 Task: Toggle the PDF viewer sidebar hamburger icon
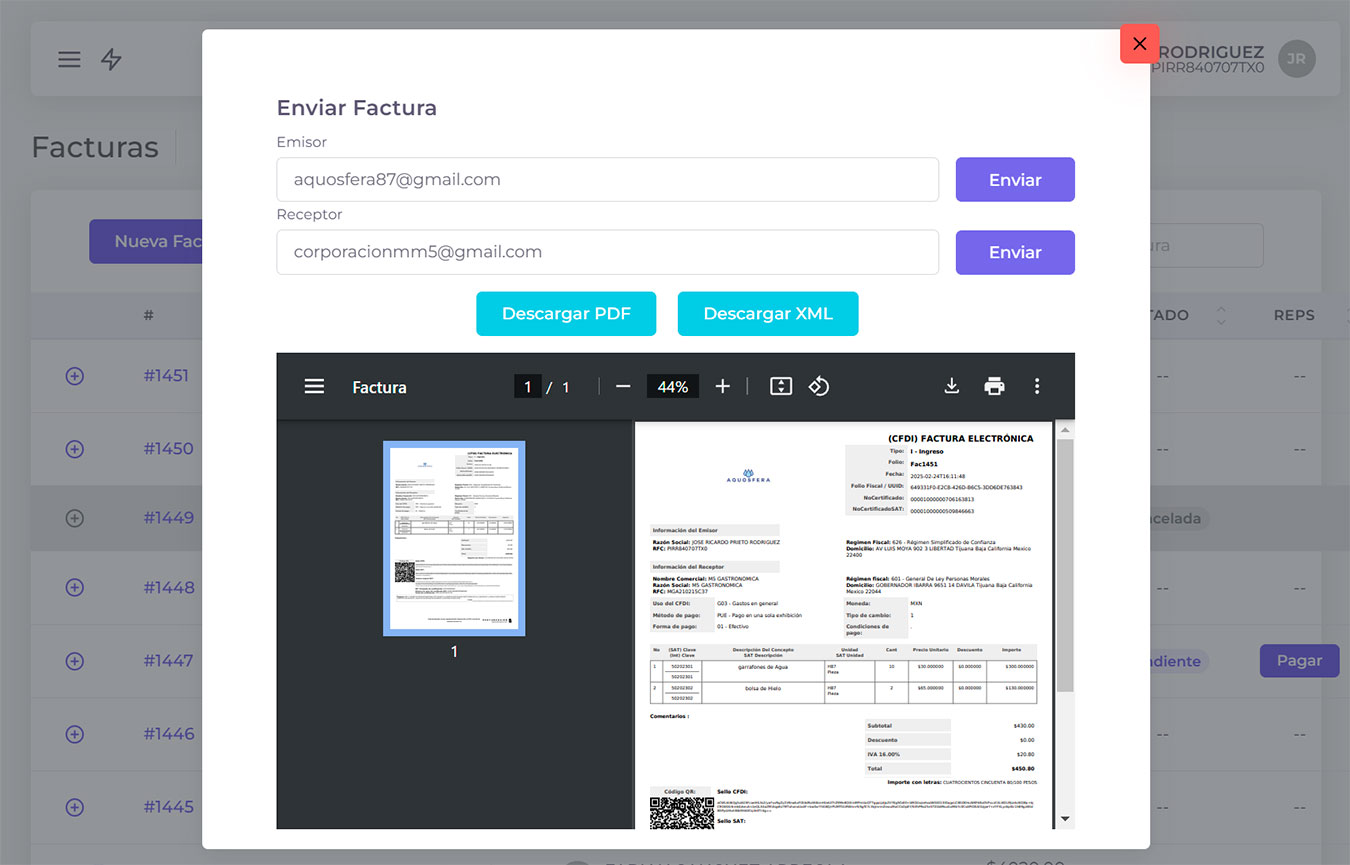tap(314, 387)
